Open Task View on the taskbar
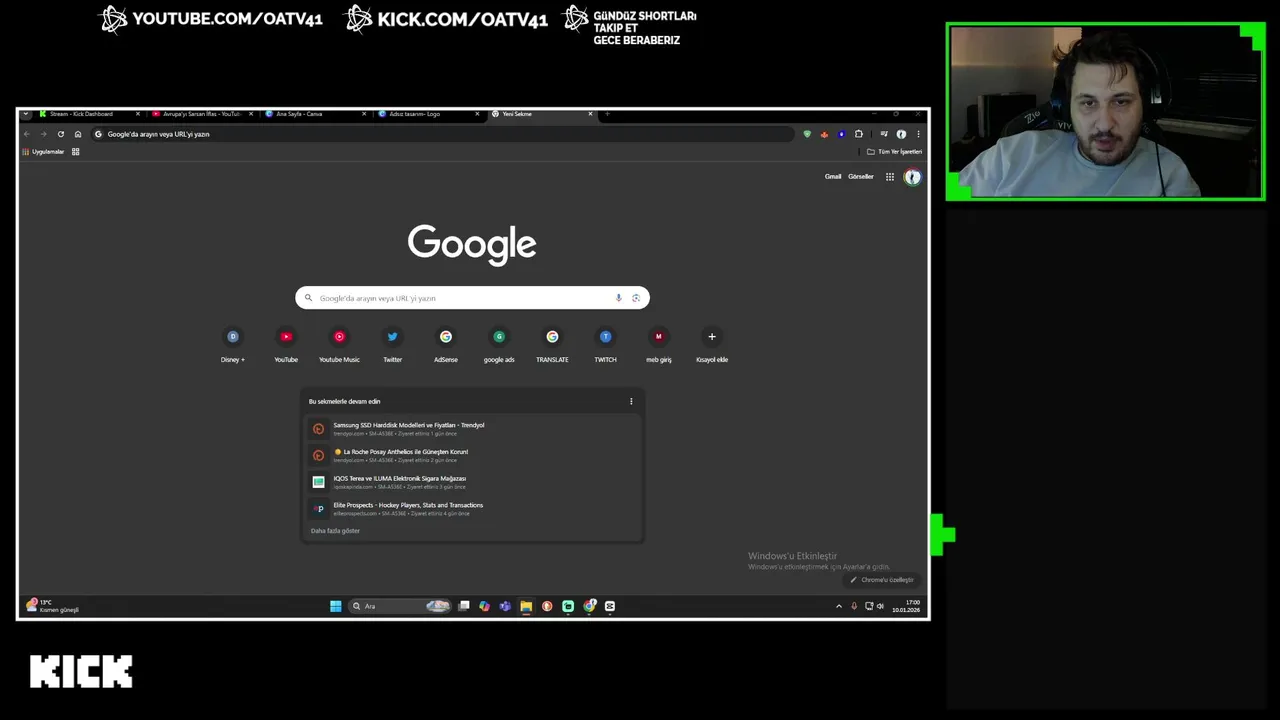 pos(464,606)
